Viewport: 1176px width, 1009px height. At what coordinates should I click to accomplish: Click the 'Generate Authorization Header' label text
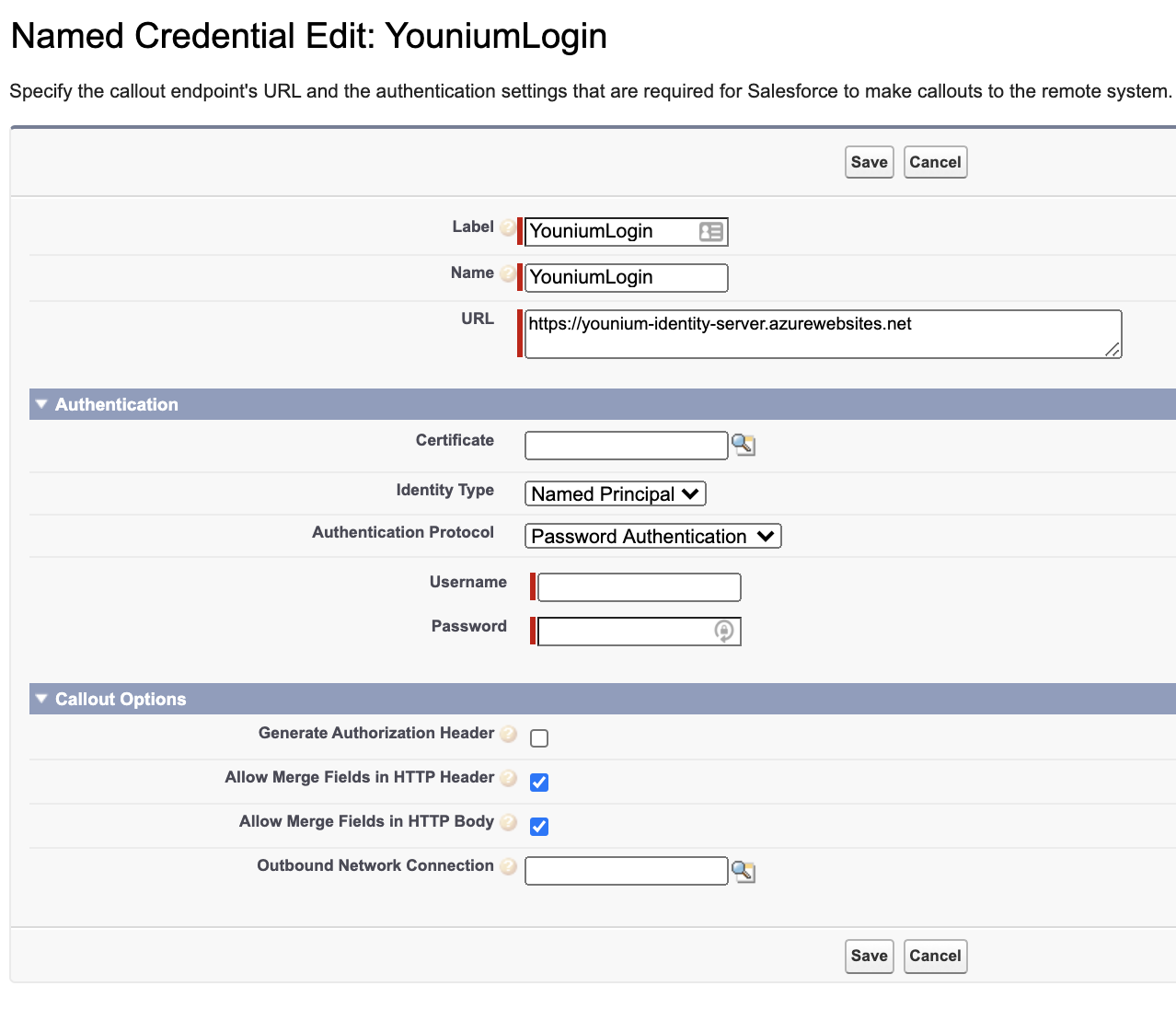(x=376, y=733)
